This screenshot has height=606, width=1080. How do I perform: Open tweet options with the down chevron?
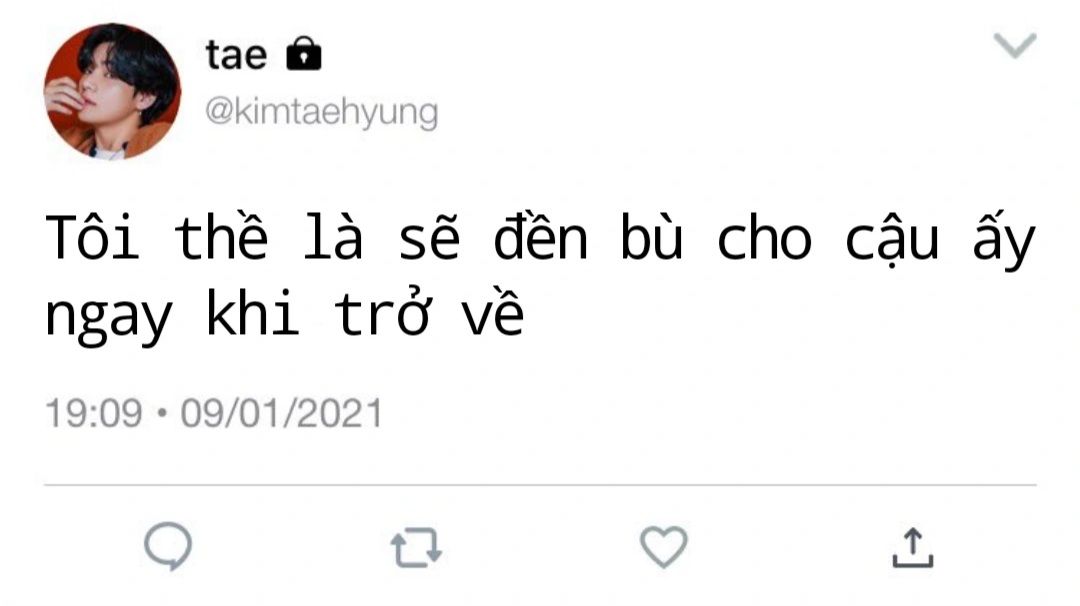(1015, 45)
